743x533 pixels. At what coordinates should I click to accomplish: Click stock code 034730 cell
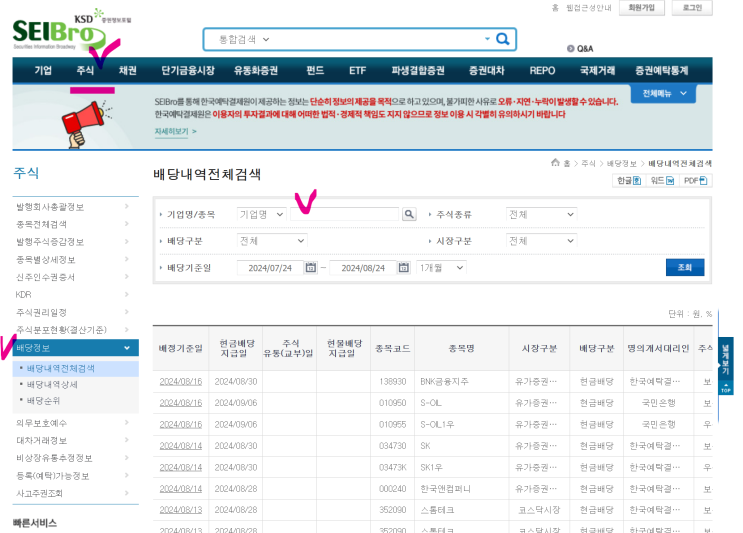(392, 446)
